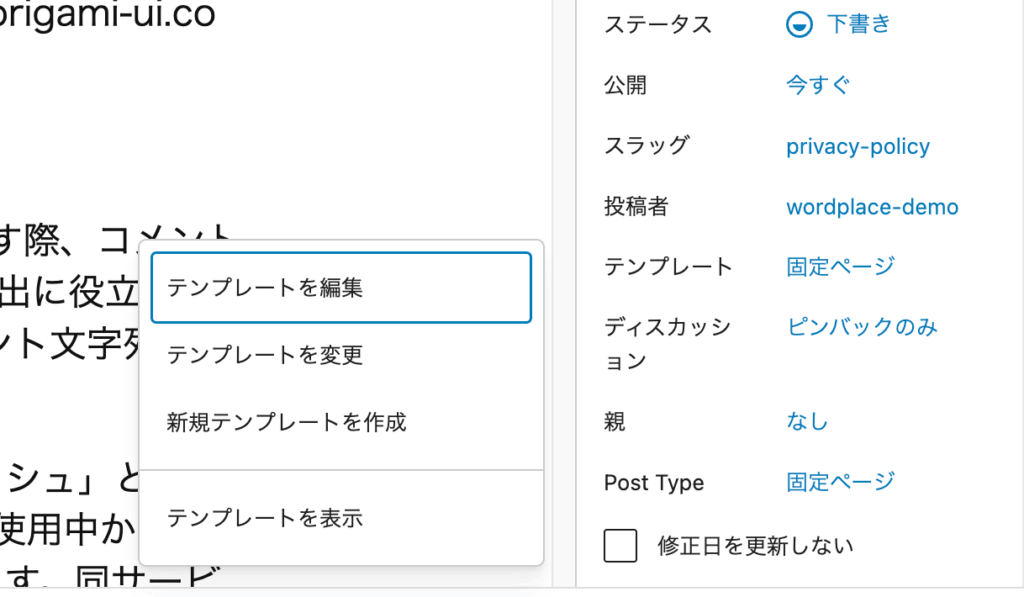Image resolution: width=1024 pixels, height=597 pixels.
Task: Click the origami-ui.co text in the editor
Action: tap(107, 15)
